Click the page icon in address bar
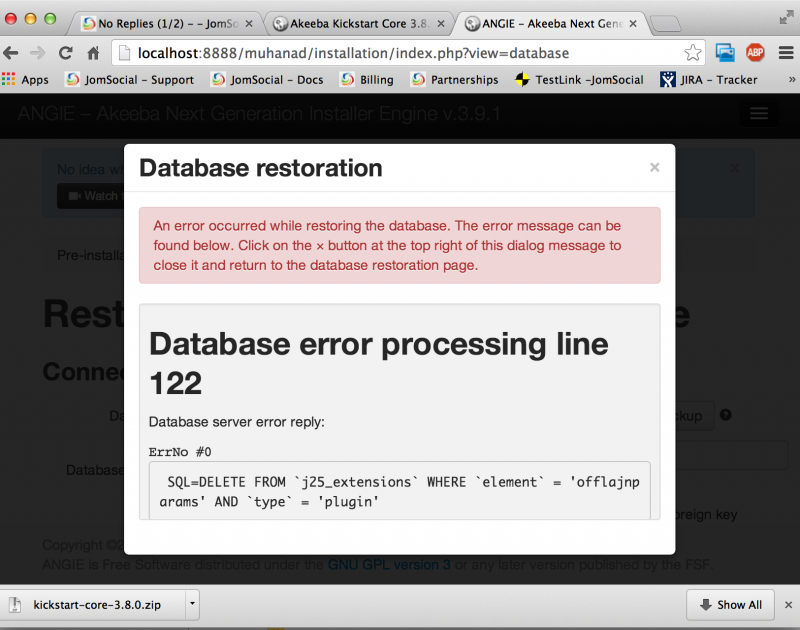 tap(124, 53)
